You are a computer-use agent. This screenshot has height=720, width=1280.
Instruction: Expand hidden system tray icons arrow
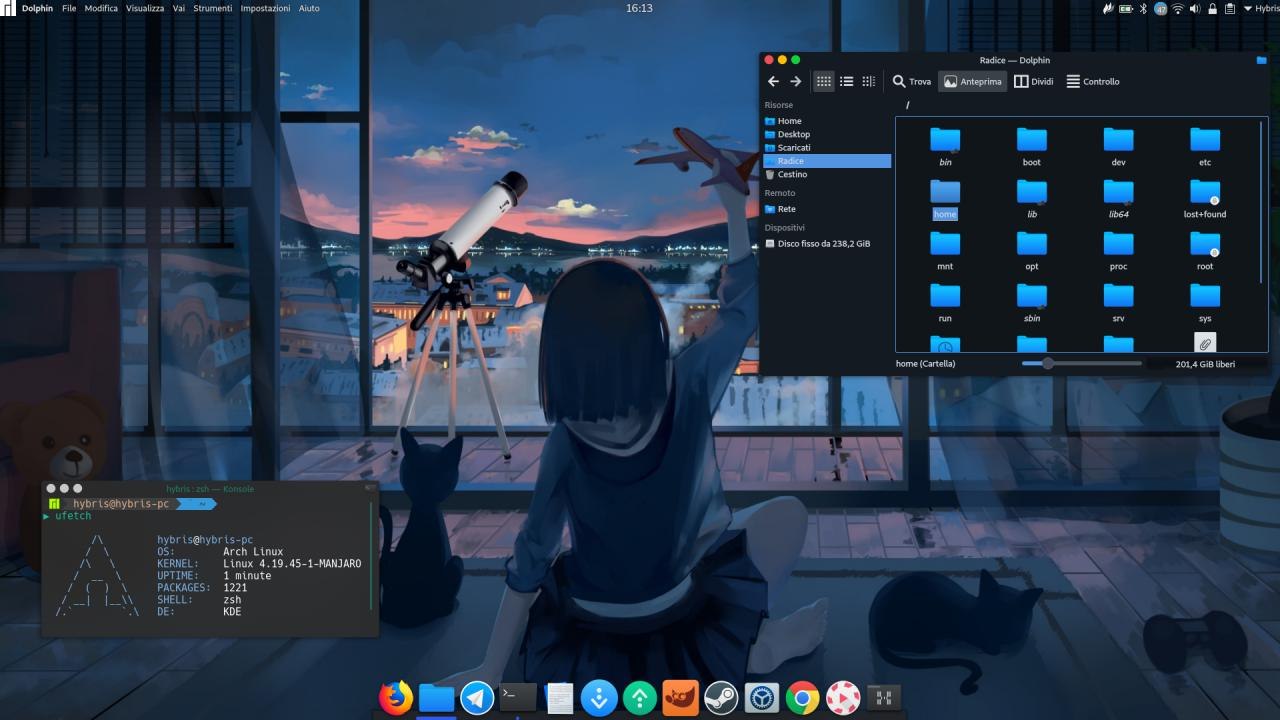pyautogui.click(x=1246, y=8)
